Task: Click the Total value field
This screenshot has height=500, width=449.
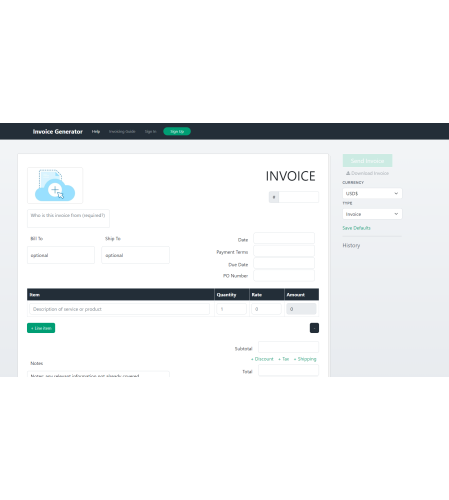Action: [288, 370]
